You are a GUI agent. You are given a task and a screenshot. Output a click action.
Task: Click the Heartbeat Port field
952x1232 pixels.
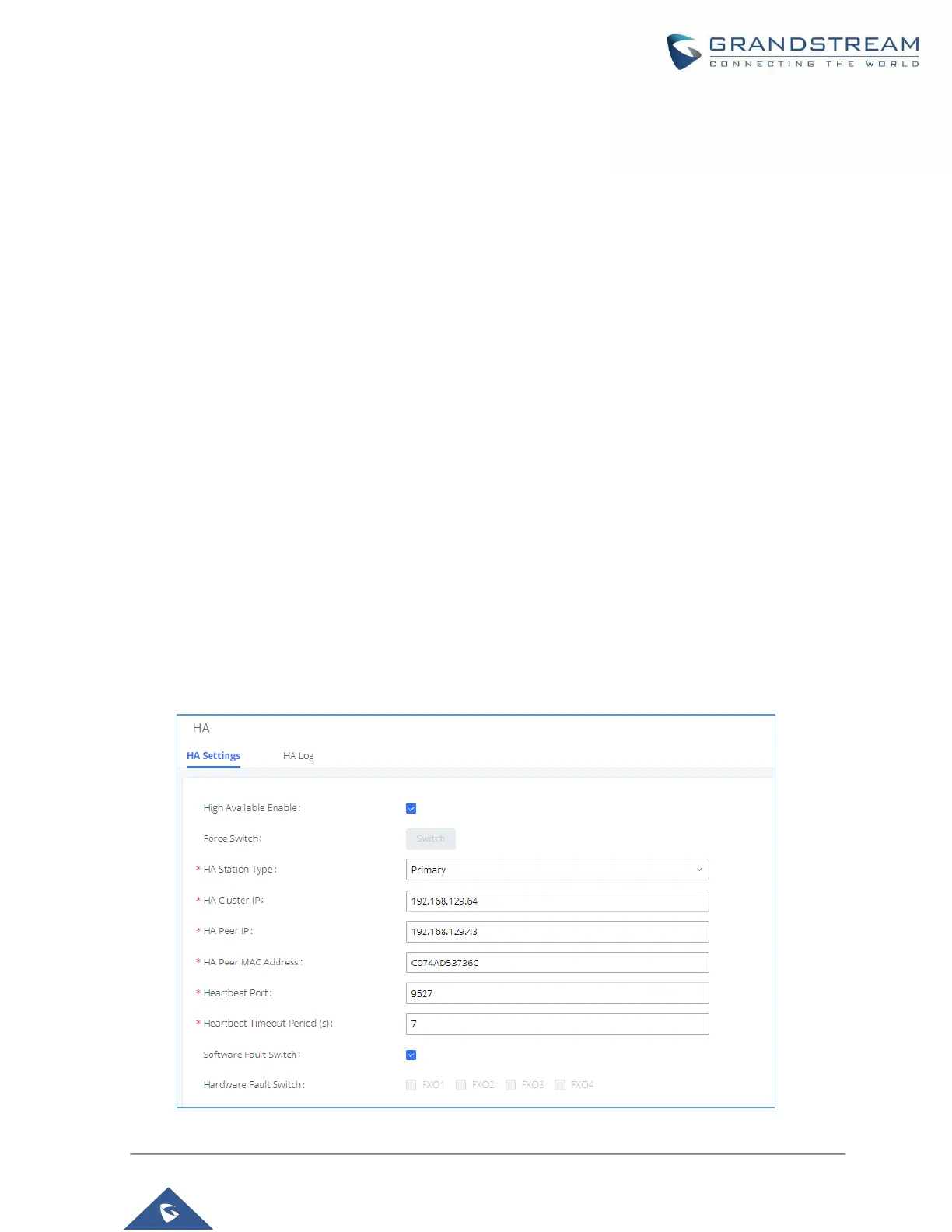coord(558,994)
